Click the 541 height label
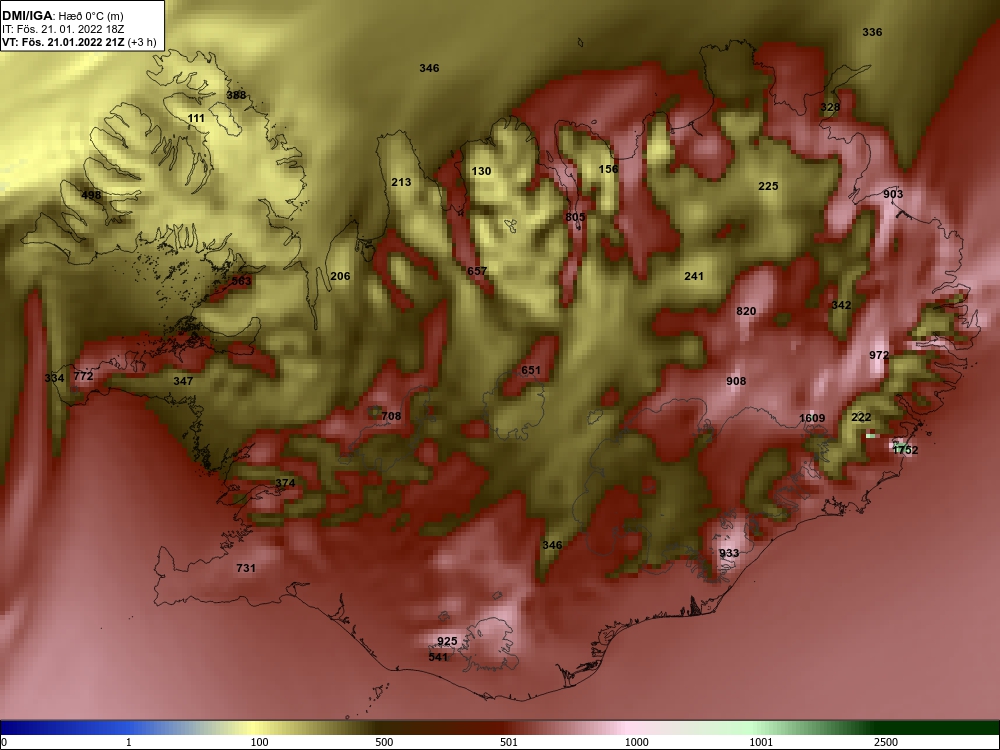This screenshot has height=750, width=1000. [438, 656]
